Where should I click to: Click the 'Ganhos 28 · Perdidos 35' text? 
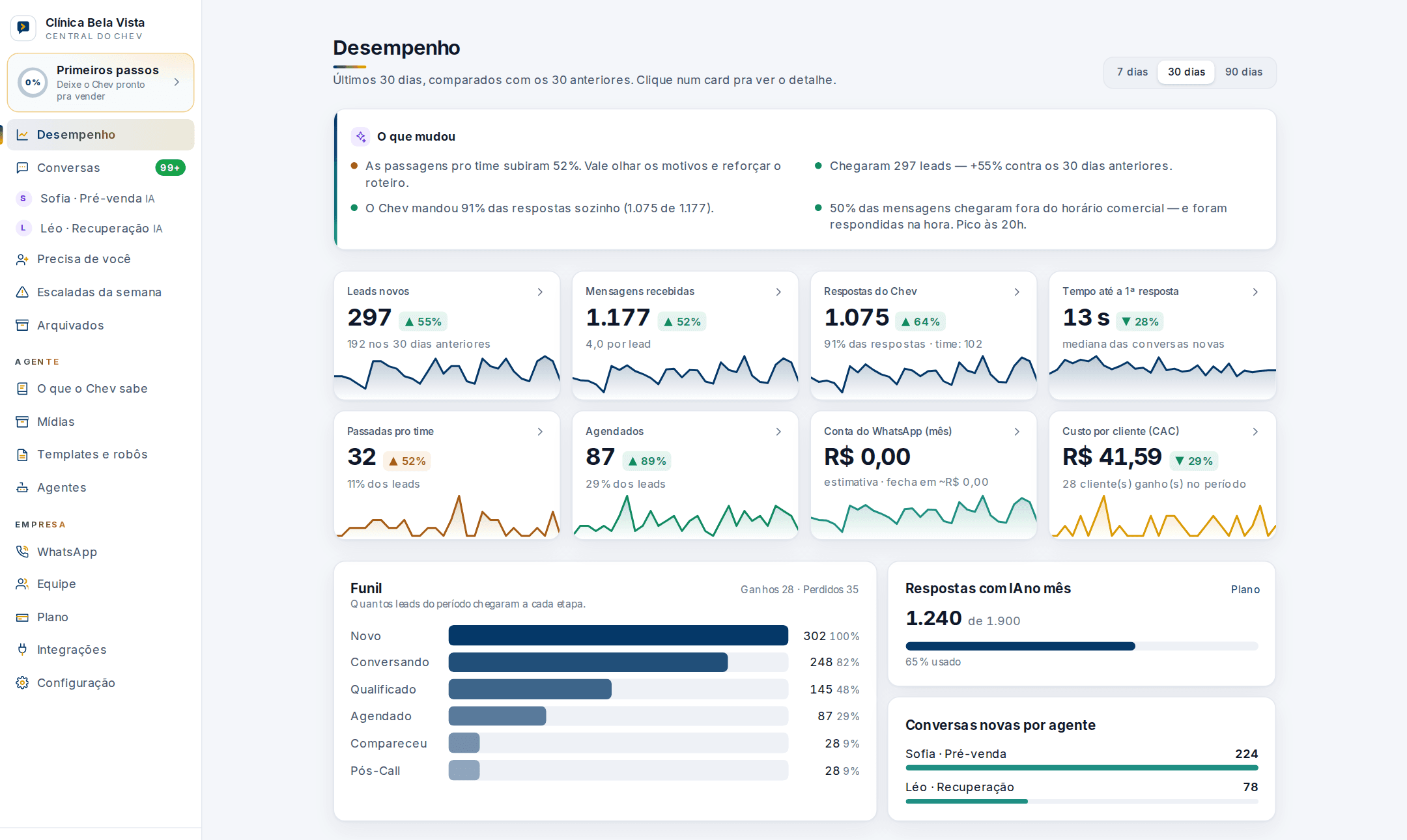pyautogui.click(x=799, y=590)
